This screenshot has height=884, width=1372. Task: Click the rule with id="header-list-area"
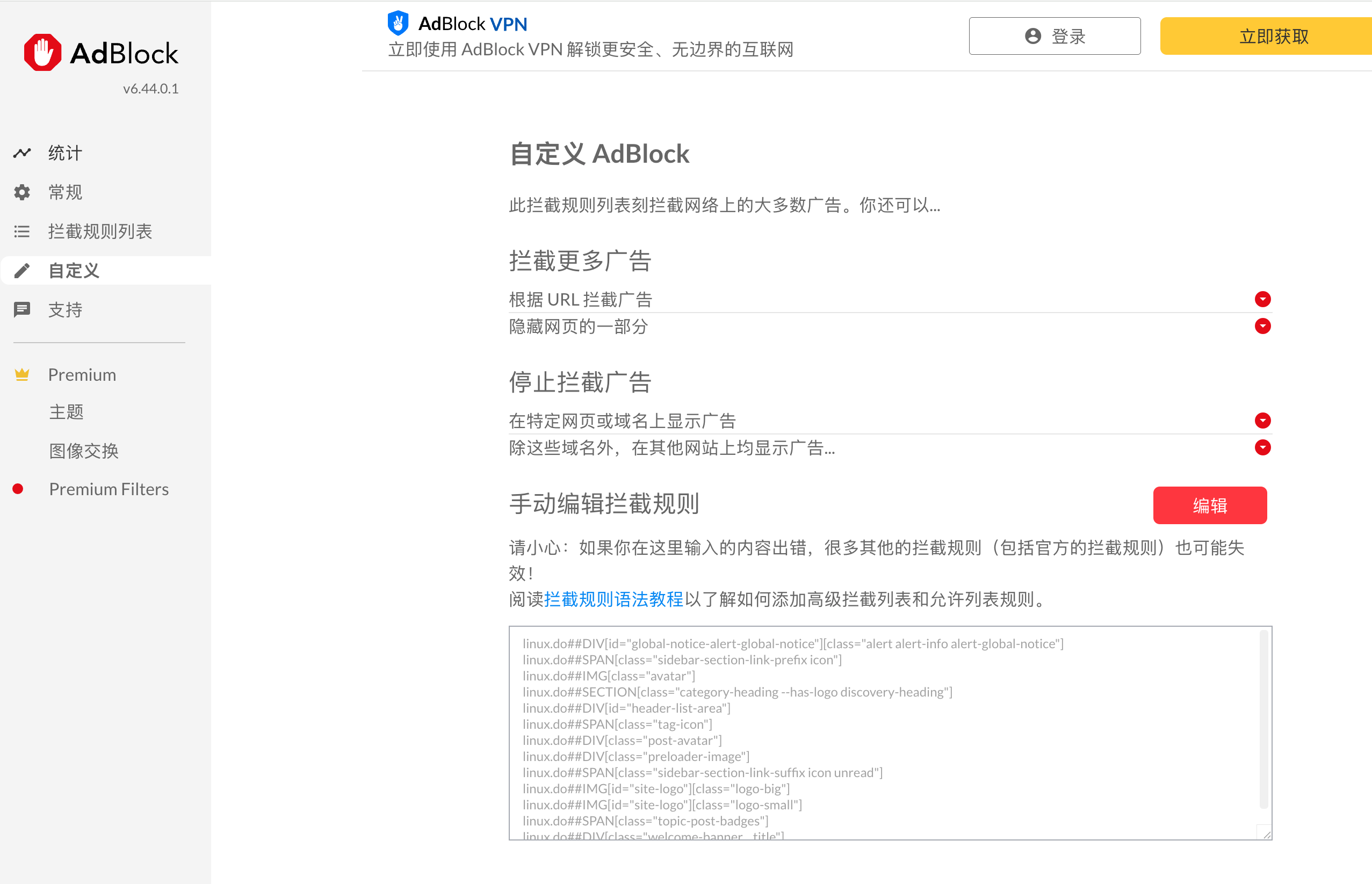coord(626,708)
